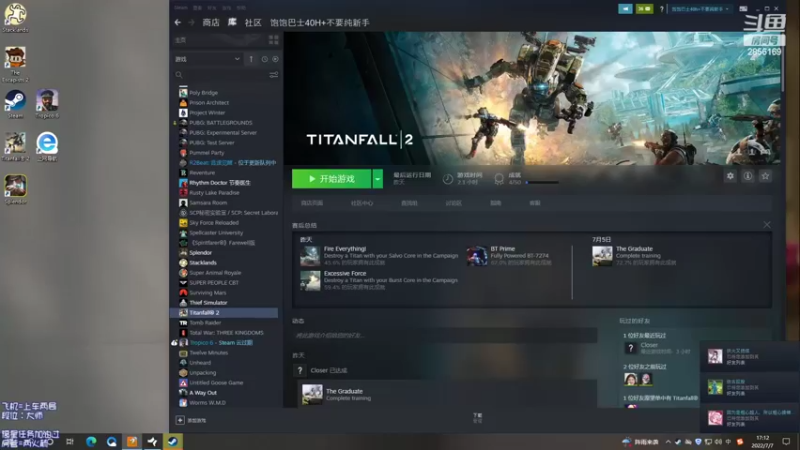Open the 库 (Library) tab
The height and width of the screenshot is (450, 800).
pyautogui.click(x=232, y=22)
